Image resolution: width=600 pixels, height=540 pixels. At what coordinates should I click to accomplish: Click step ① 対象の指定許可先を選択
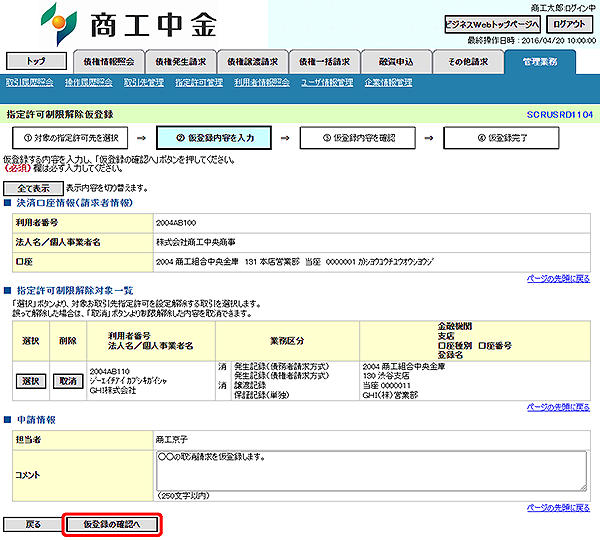tap(70, 138)
